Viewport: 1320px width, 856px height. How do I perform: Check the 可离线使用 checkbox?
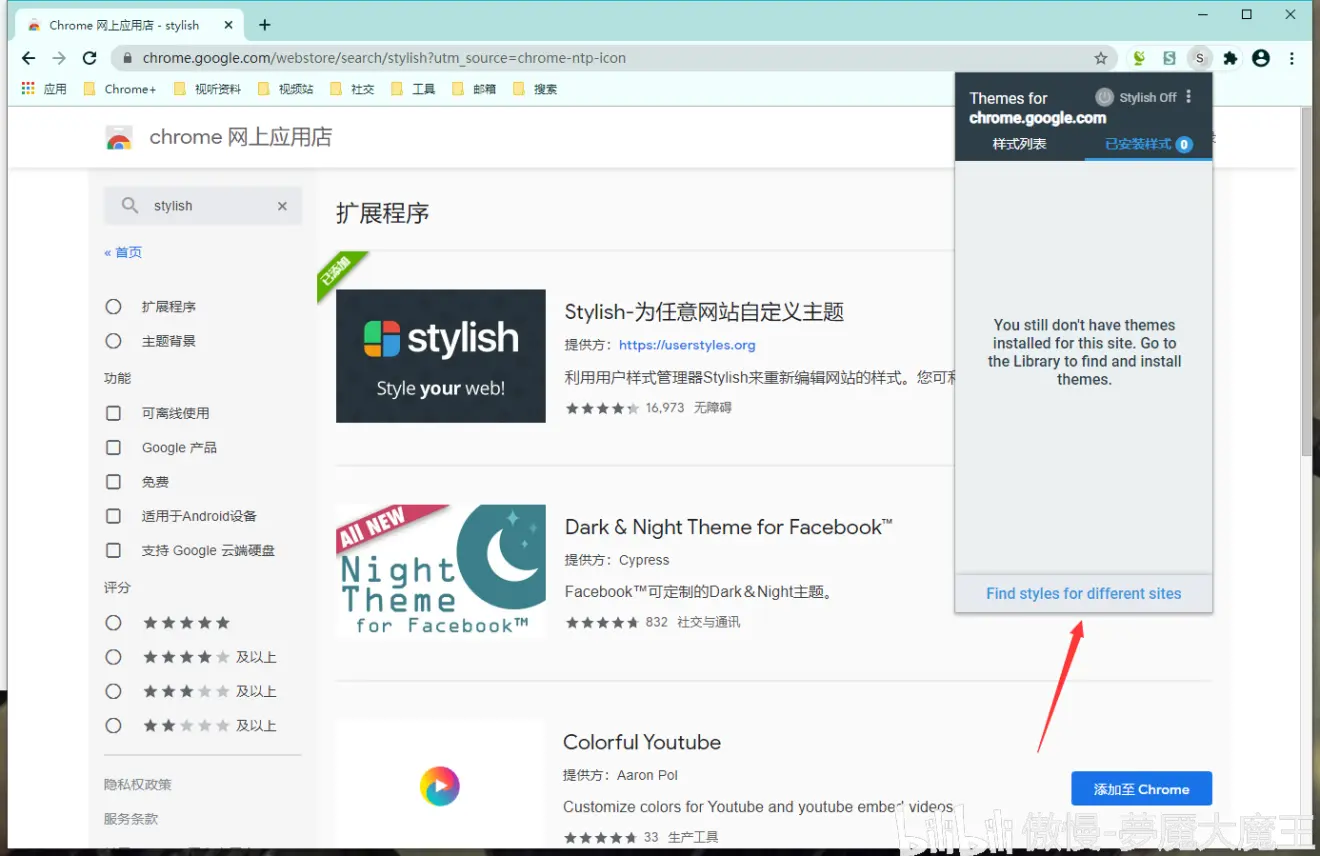(114, 413)
